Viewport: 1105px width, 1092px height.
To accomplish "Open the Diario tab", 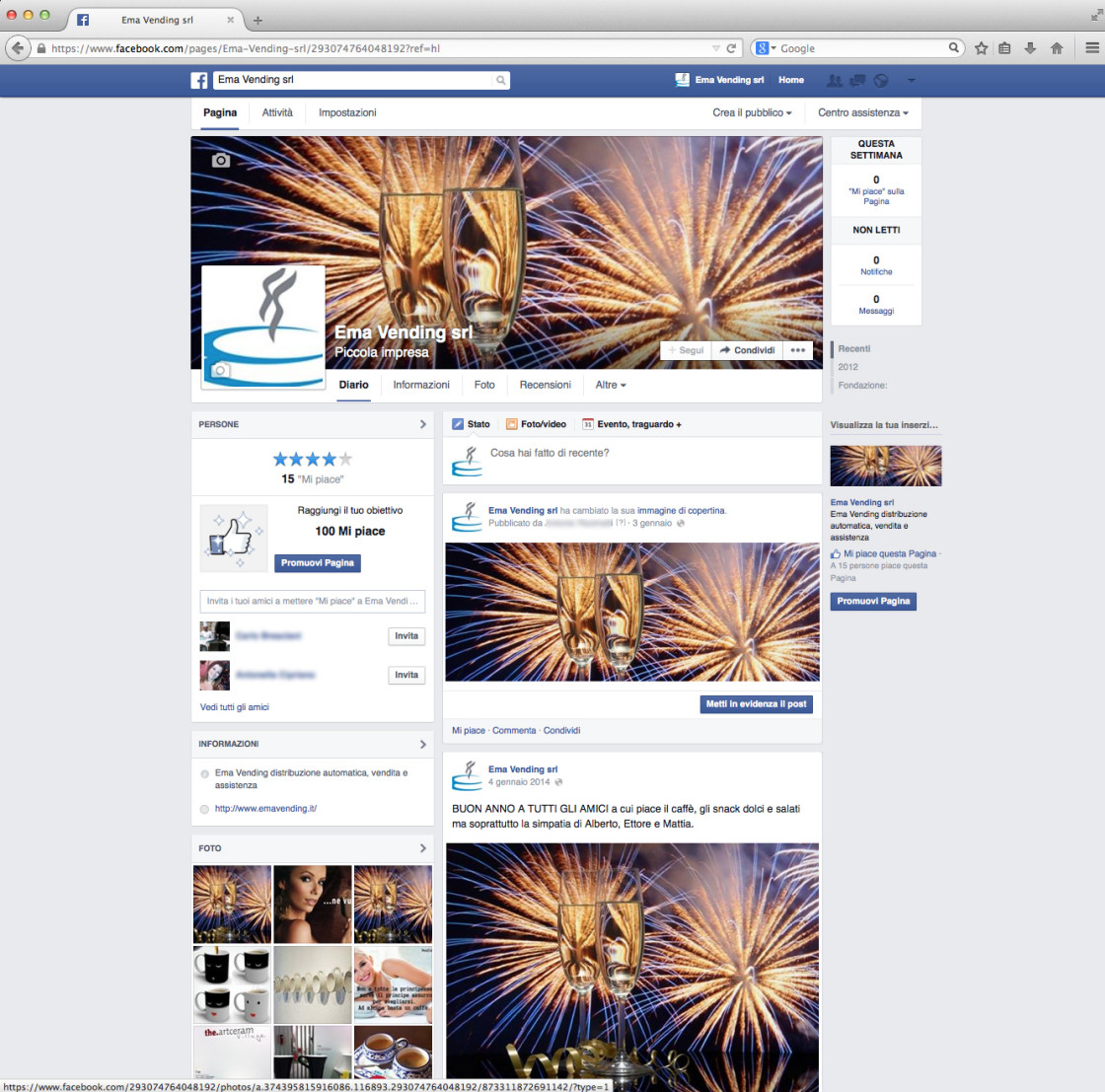I will click(354, 385).
